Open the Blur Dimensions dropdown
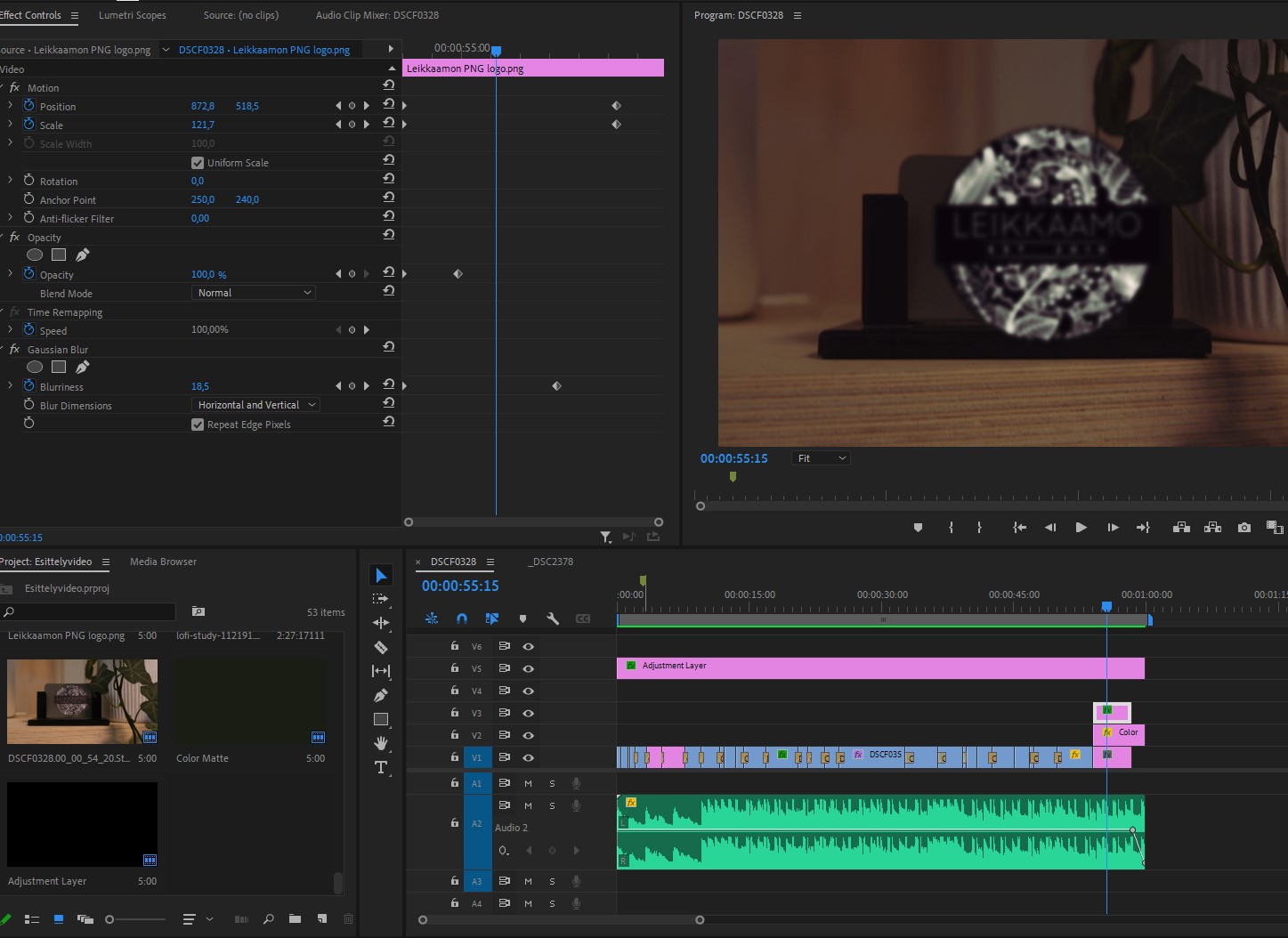Screen dimensions: 1288x938 [x=255, y=405]
